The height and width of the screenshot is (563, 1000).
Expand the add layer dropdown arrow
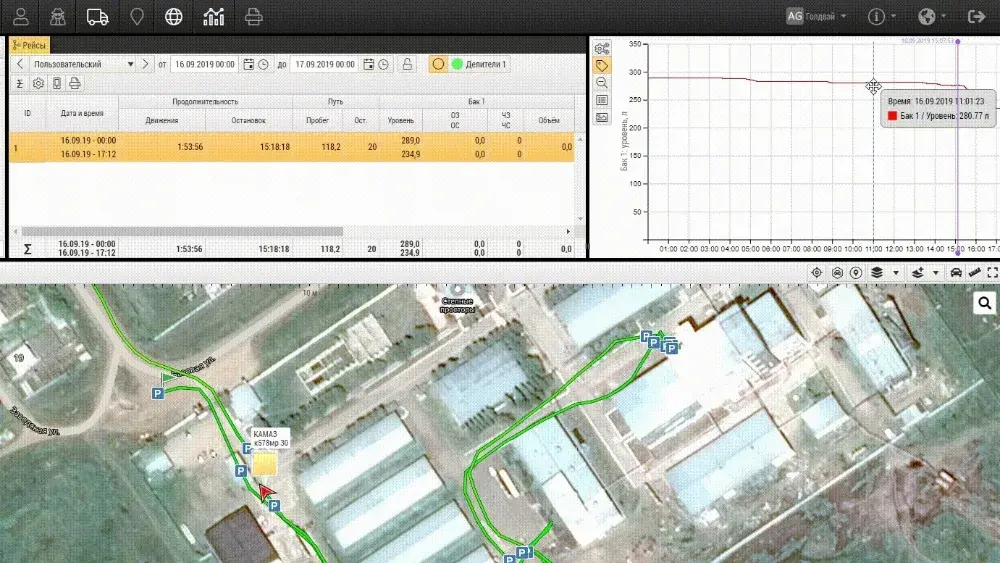click(x=936, y=273)
